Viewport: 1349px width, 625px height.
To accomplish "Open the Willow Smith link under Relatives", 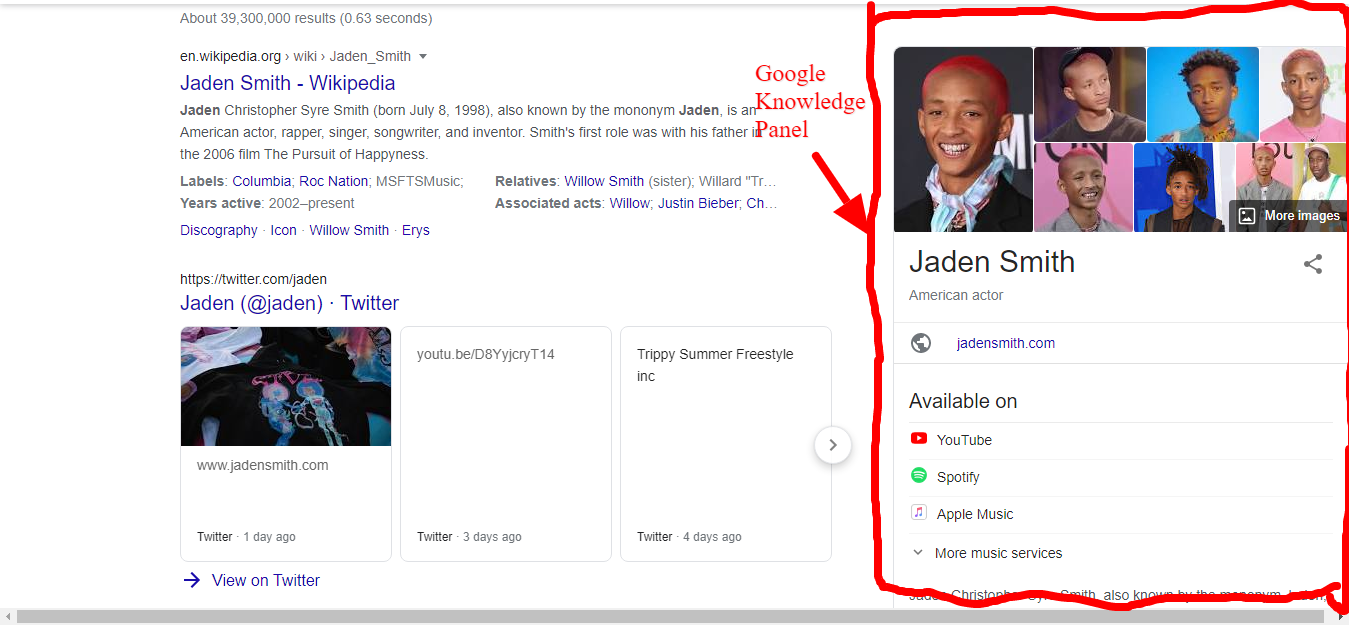I will click(604, 181).
